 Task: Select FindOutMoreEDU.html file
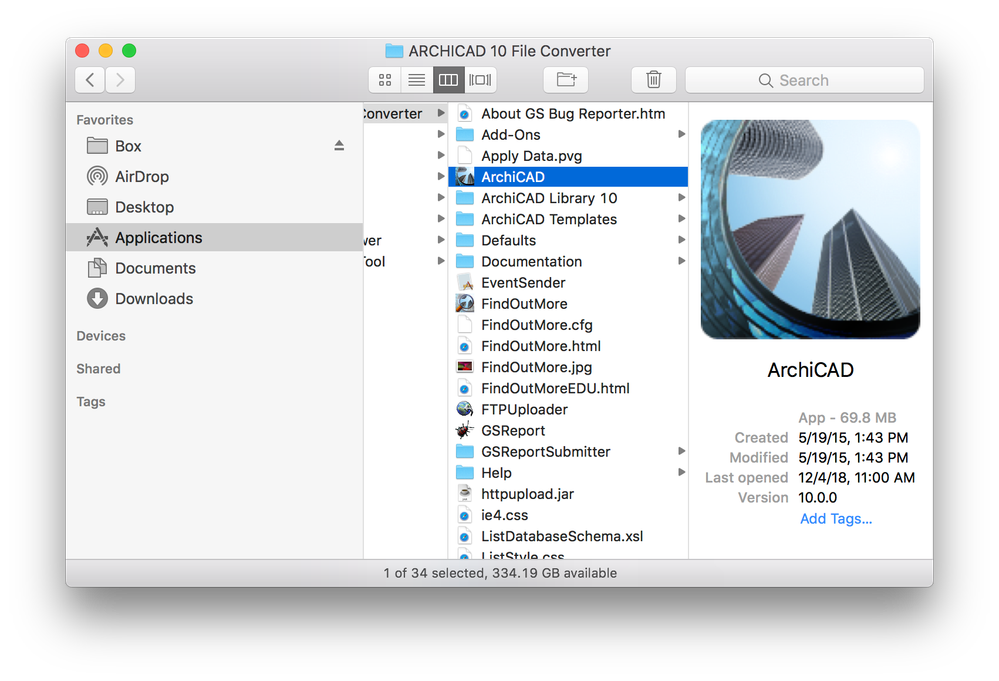click(568, 389)
